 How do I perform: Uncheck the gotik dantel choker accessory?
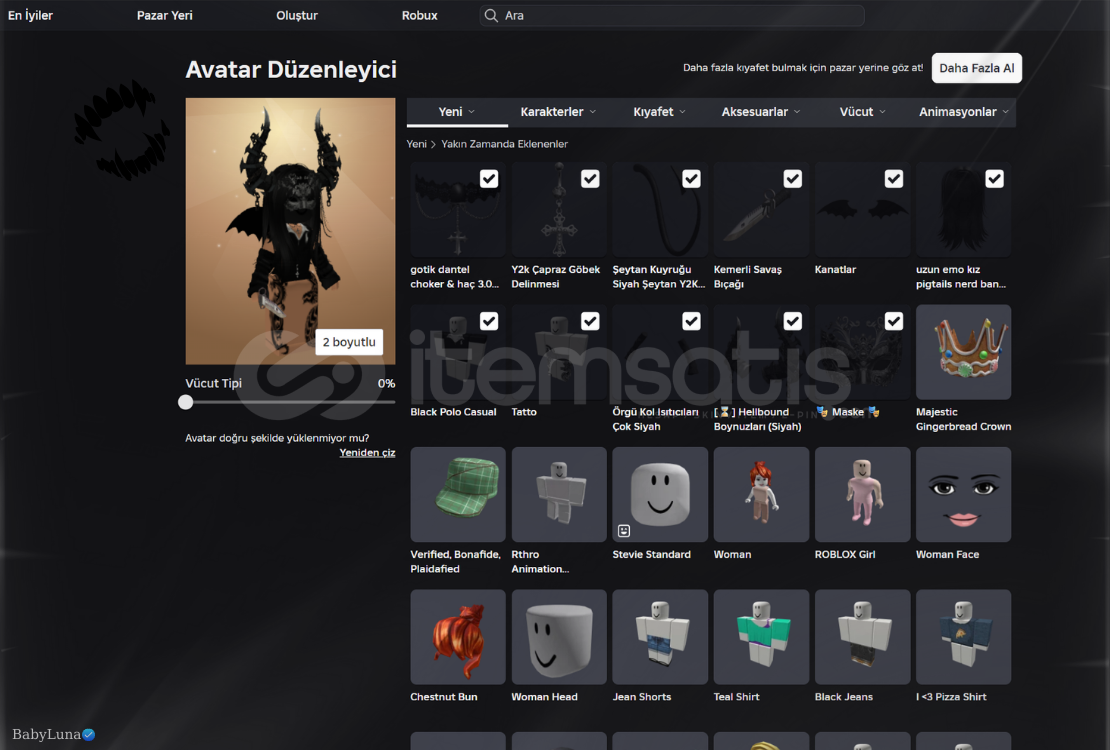pyautogui.click(x=489, y=179)
